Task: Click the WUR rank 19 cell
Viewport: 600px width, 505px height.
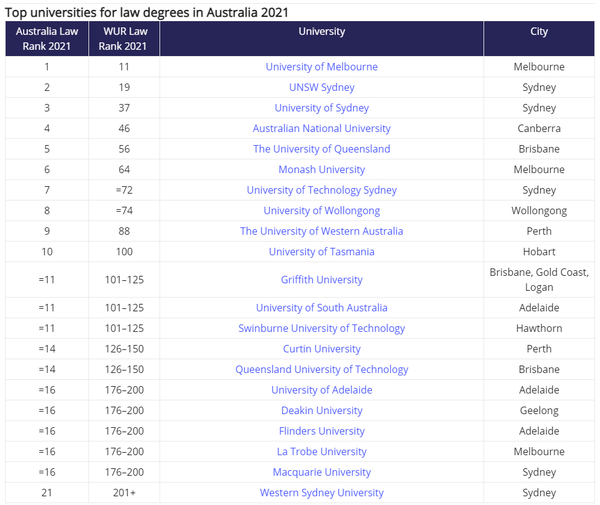Action: (124, 87)
